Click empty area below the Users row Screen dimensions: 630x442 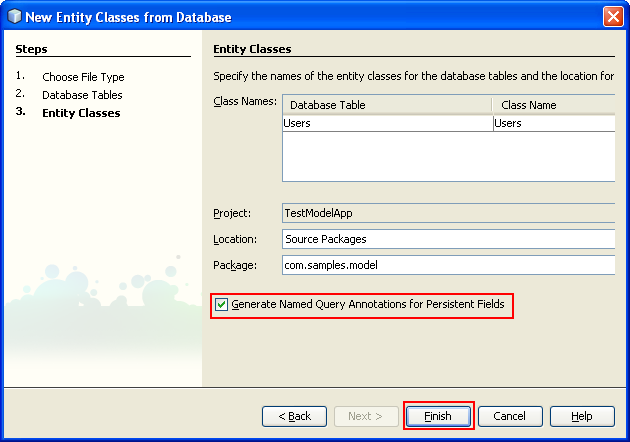(x=448, y=157)
